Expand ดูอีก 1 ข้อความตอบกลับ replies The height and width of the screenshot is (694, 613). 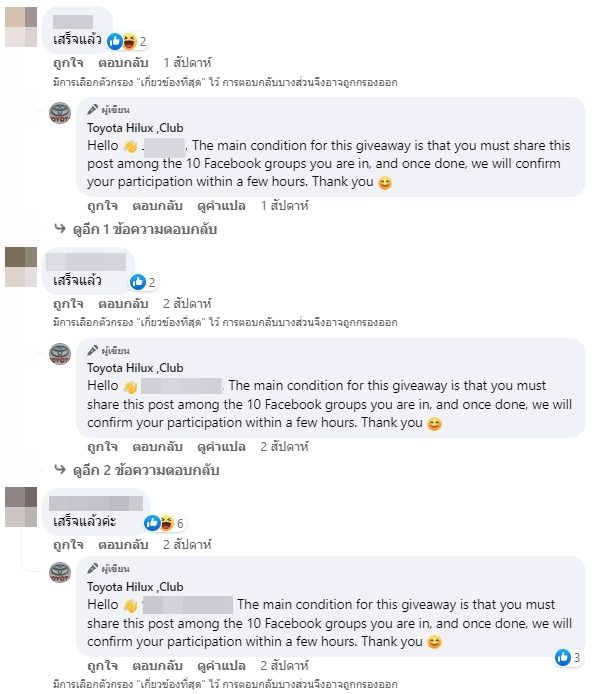(145, 229)
